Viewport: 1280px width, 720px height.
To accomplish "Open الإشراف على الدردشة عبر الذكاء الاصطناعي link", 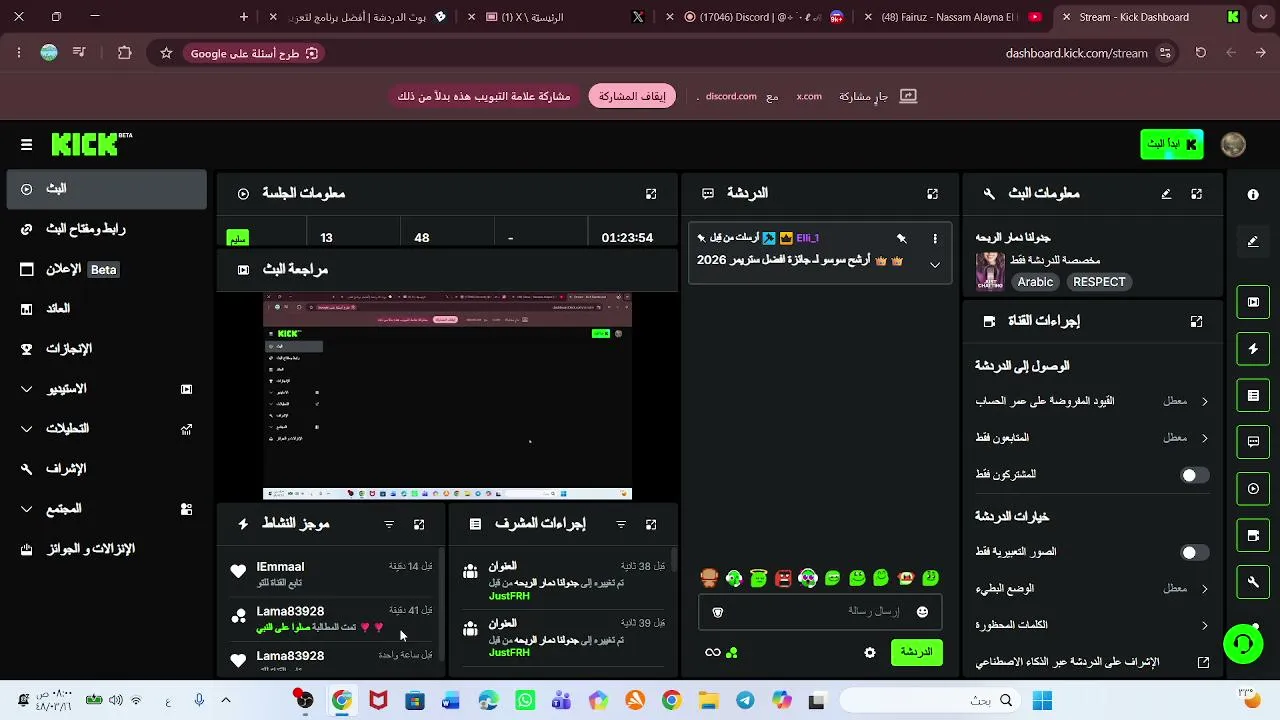I will pos(1092,662).
